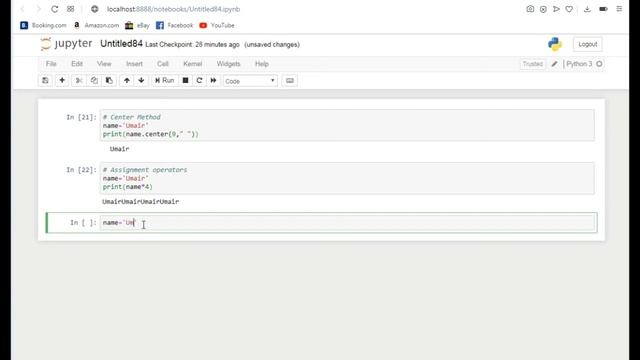Open the Cell menu
The width and height of the screenshot is (640, 360).
162,64
